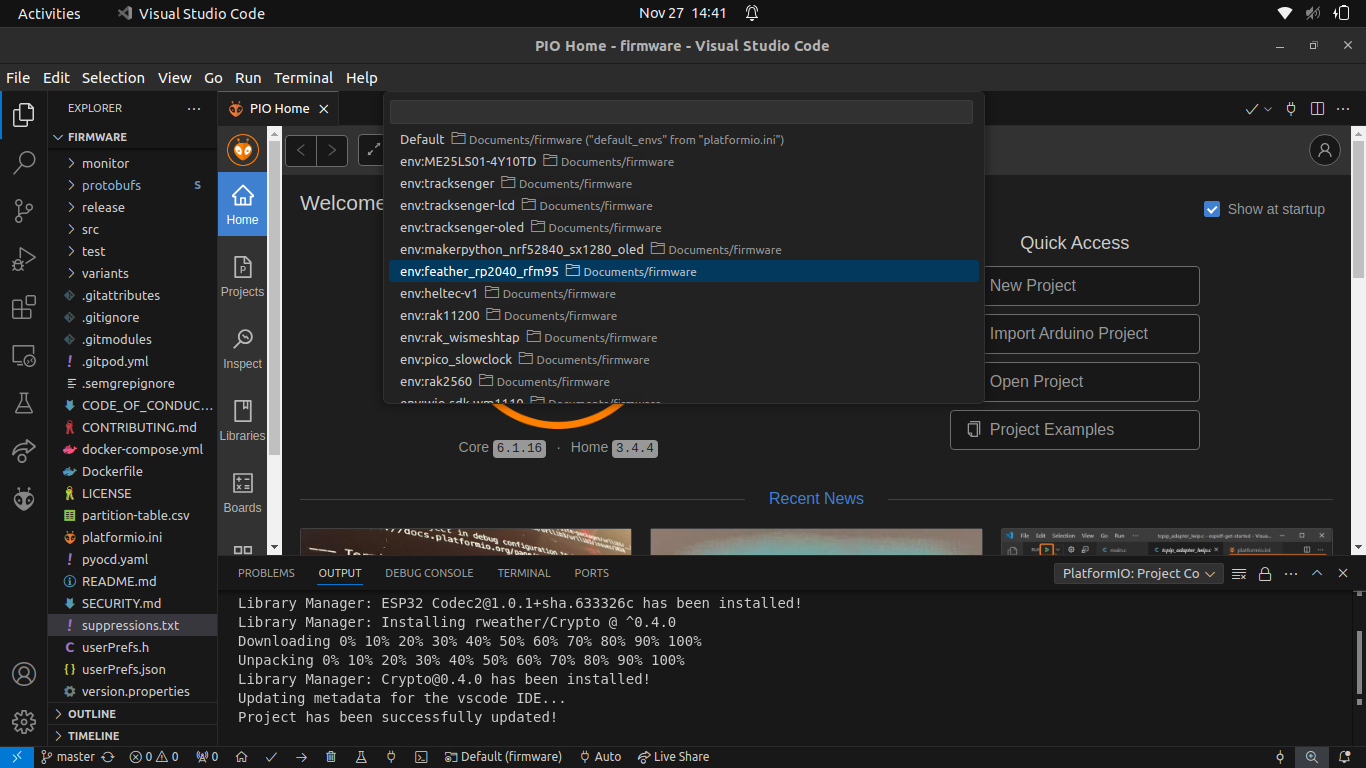The height and width of the screenshot is (768, 1366).
Task: Open PIO Home Boards section
Action: click(242, 492)
